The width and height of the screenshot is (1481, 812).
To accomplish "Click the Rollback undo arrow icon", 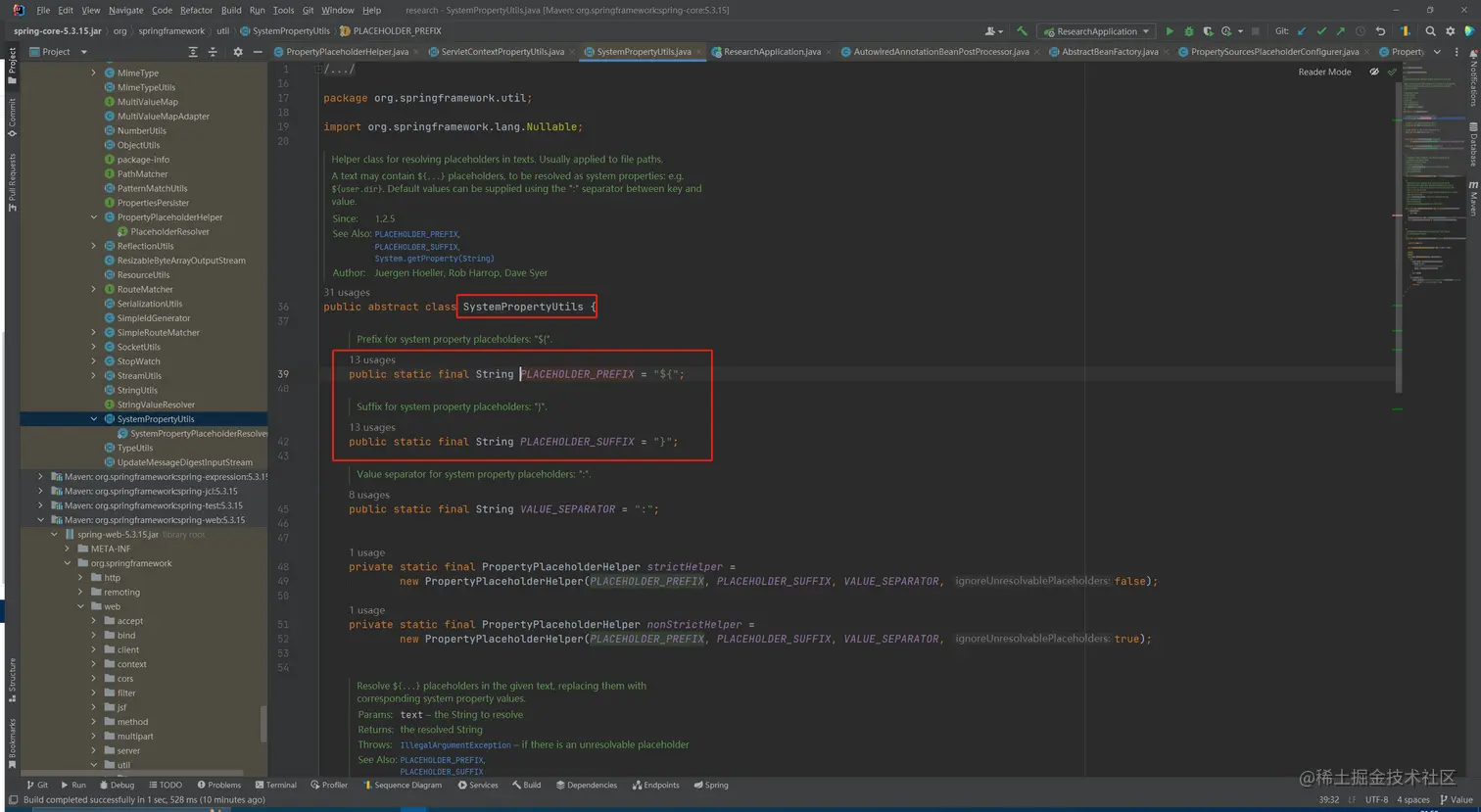I will 1380,31.
